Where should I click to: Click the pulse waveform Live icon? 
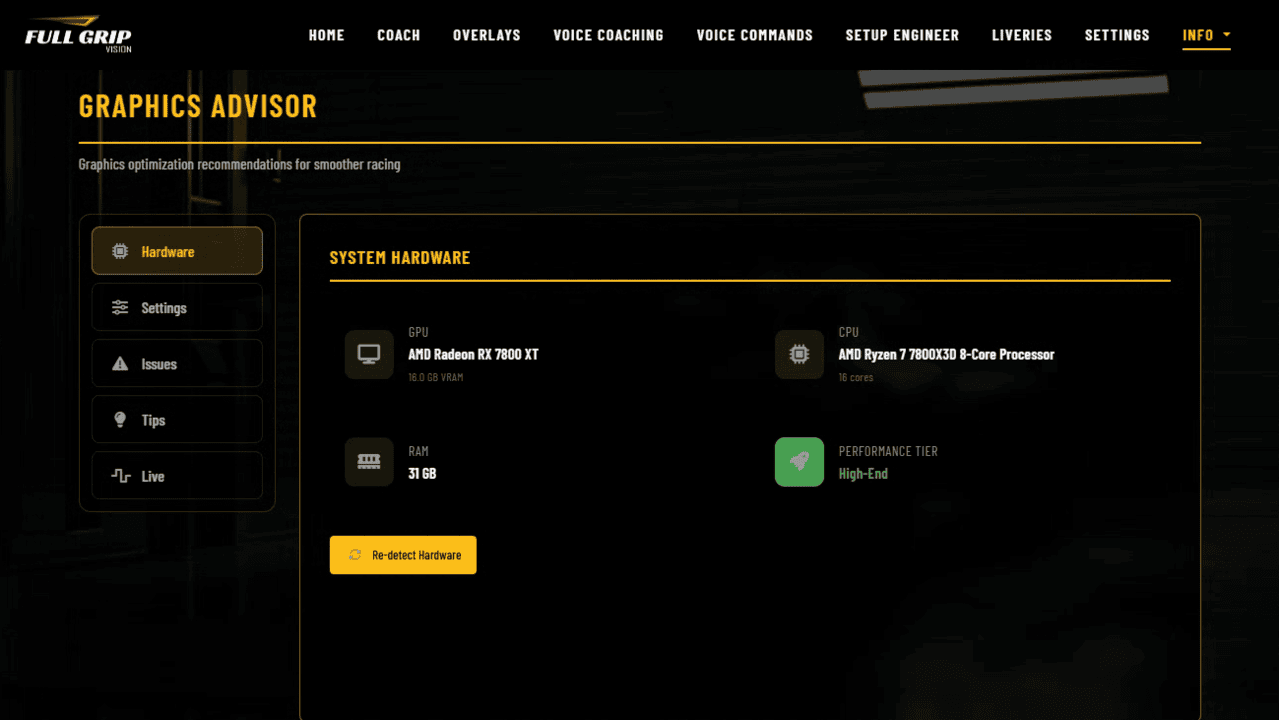point(121,476)
